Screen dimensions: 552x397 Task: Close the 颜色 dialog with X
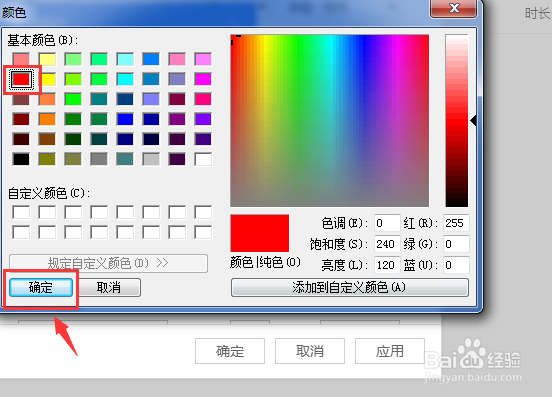point(454,8)
